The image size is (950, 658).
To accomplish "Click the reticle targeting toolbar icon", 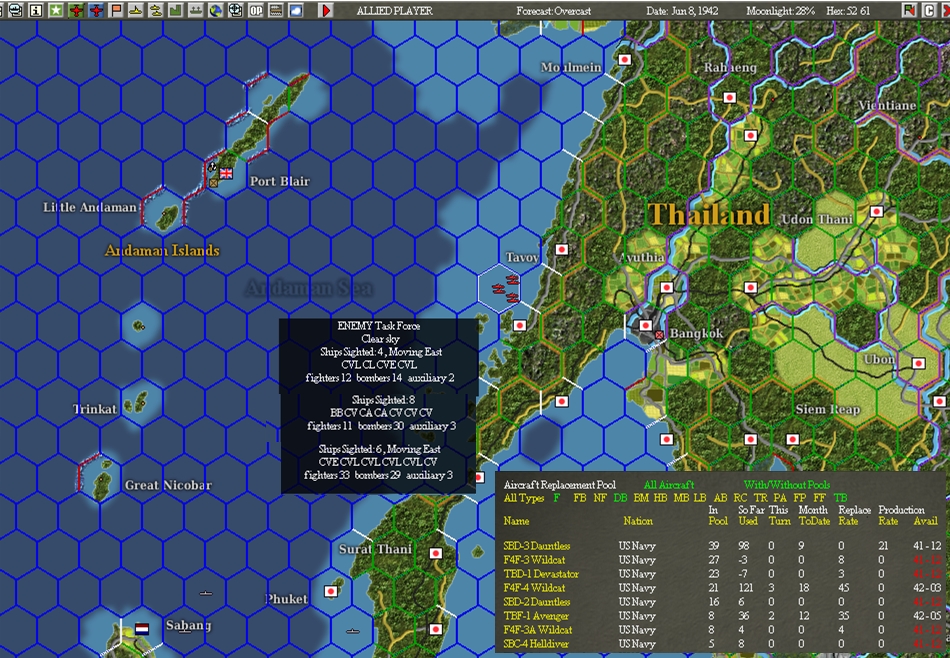I will [x=236, y=10].
